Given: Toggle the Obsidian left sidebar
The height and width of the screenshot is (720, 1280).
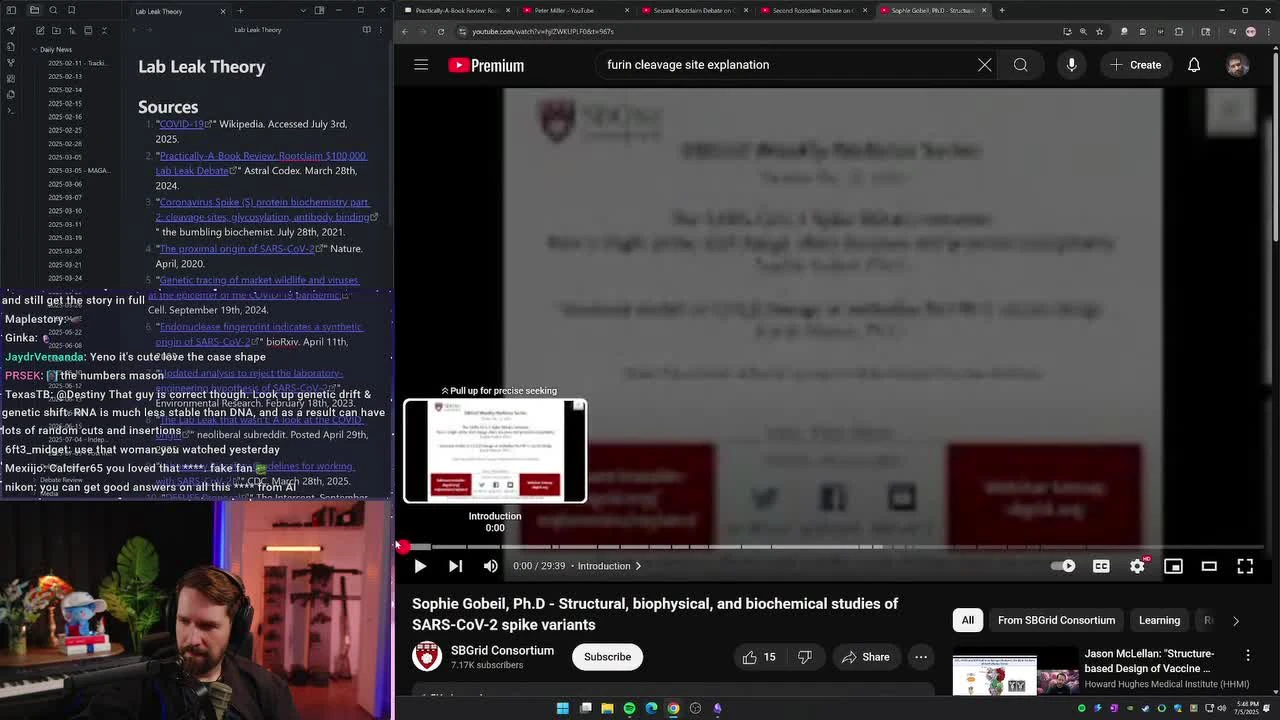Looking at the screenshot, I should pos(11,10).
